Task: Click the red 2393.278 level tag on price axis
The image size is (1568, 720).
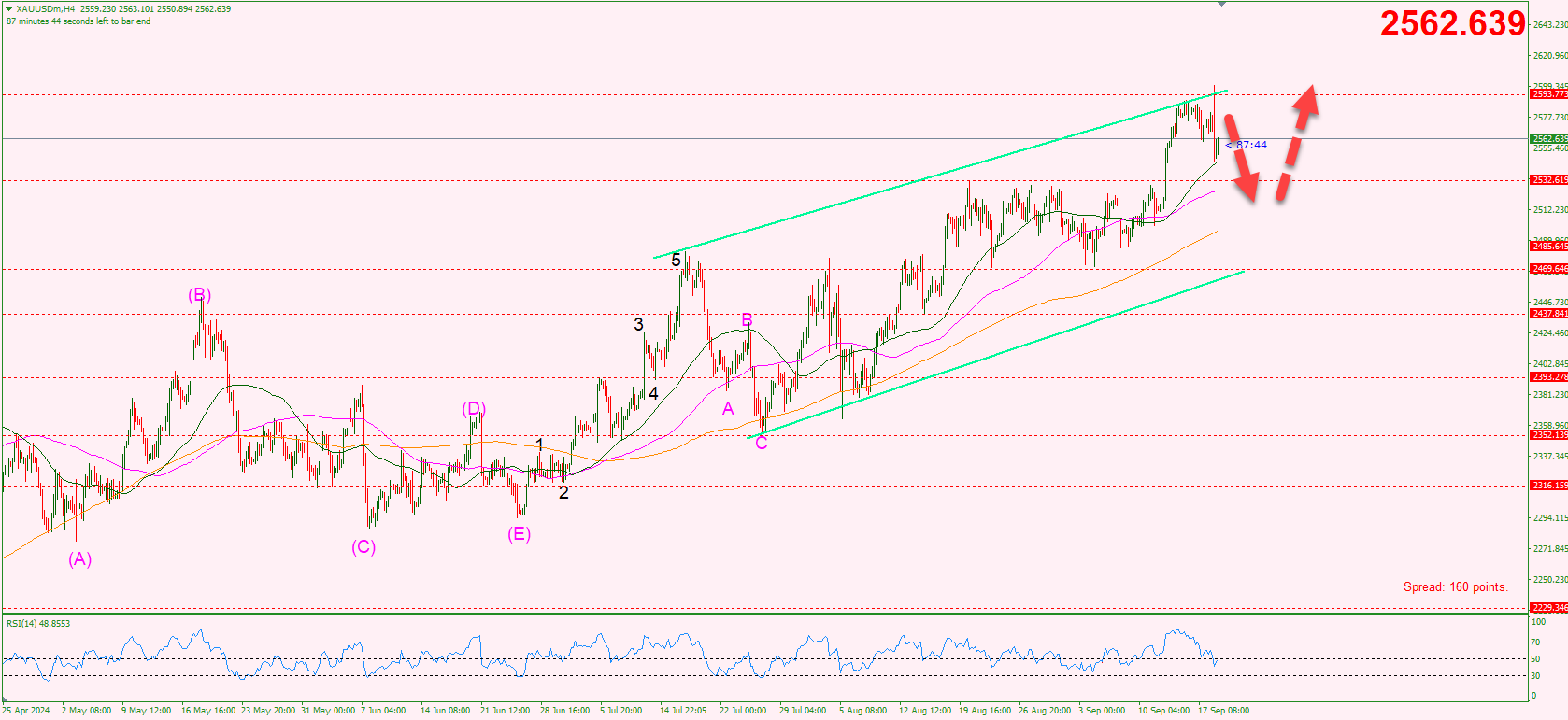Action: tap(1549, 377)
